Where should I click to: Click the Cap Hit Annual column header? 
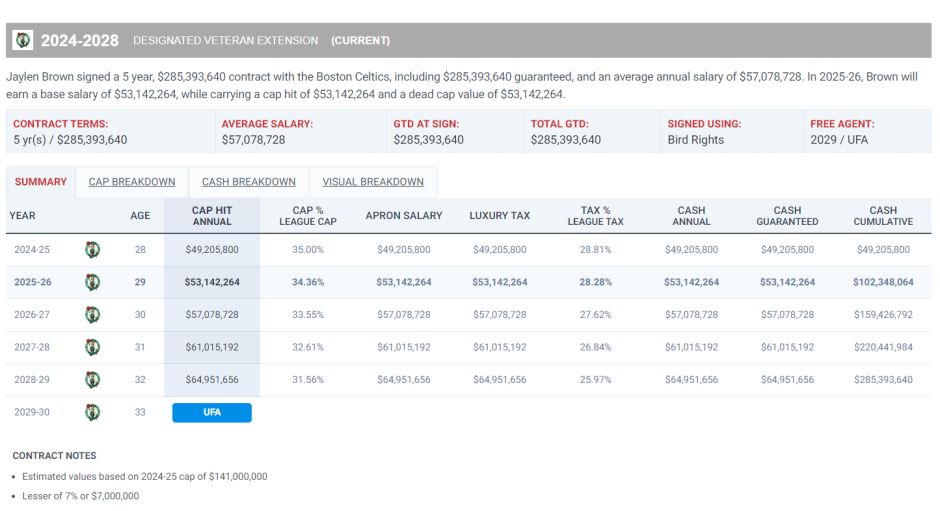pyautogui.click(x=212, y=216)
